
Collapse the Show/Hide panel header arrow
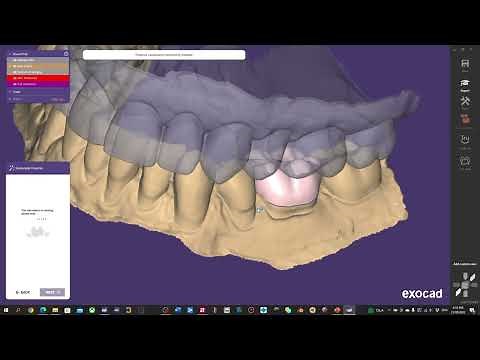pos(10,54)
